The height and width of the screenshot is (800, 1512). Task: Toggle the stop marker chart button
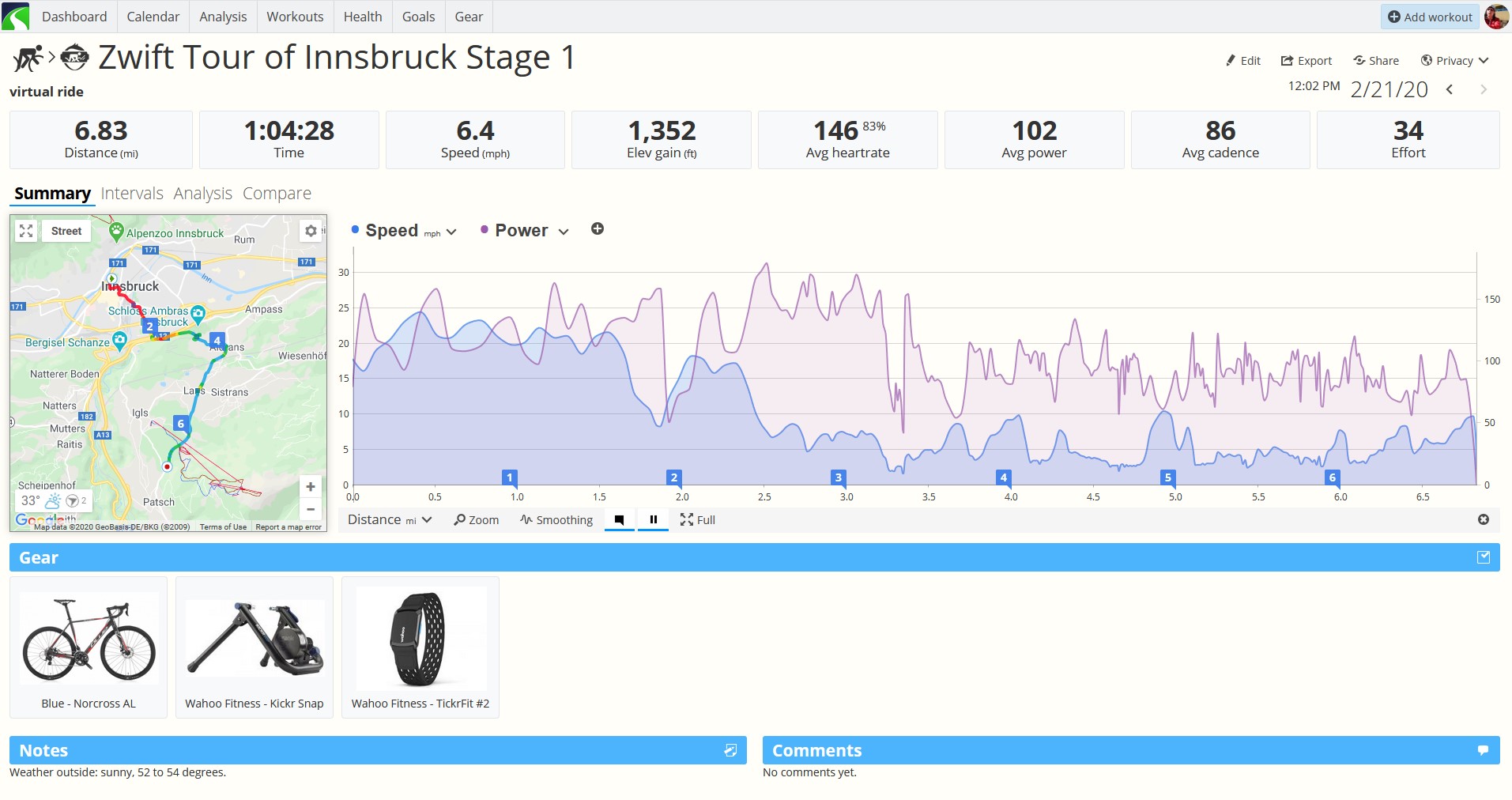(x=620, y=520)
